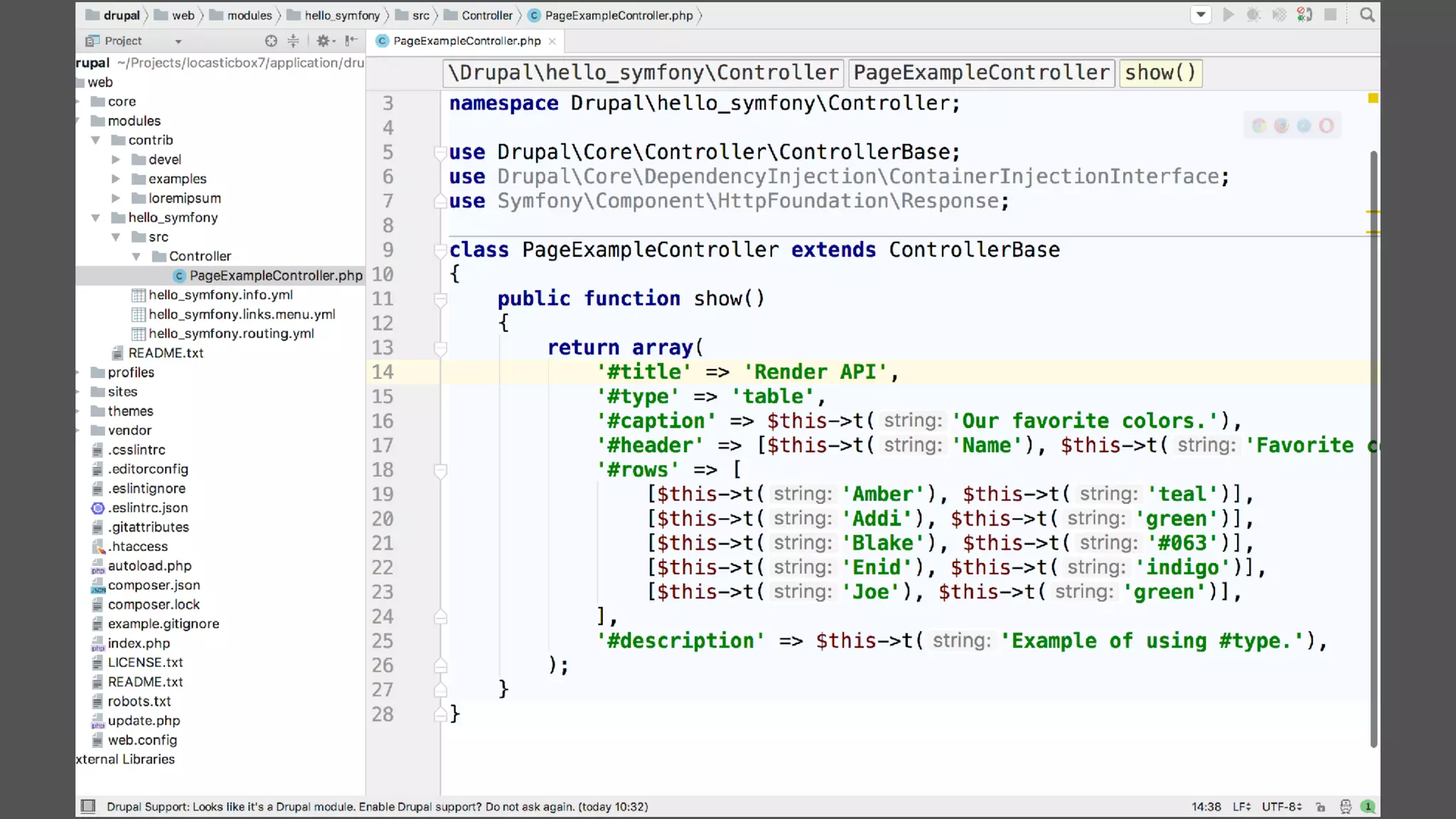The image size is (1456, 819).
Task: Select the PageExampleController.php editor tab
Action: (x=466, y=41)
